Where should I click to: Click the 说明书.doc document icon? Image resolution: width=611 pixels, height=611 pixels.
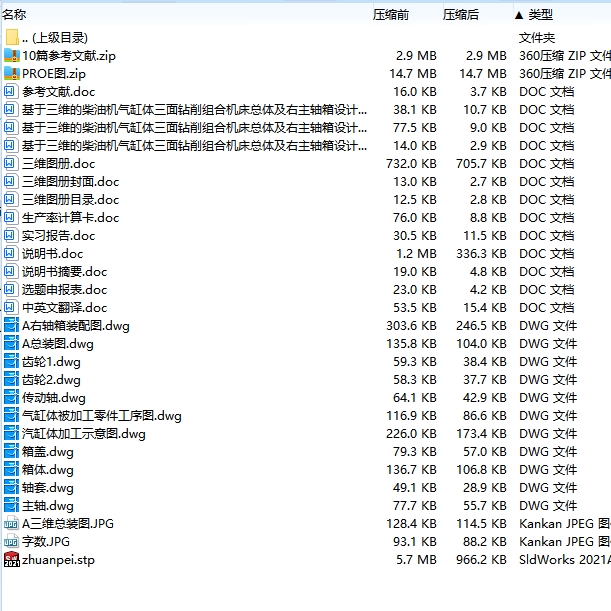coord(11,253)
